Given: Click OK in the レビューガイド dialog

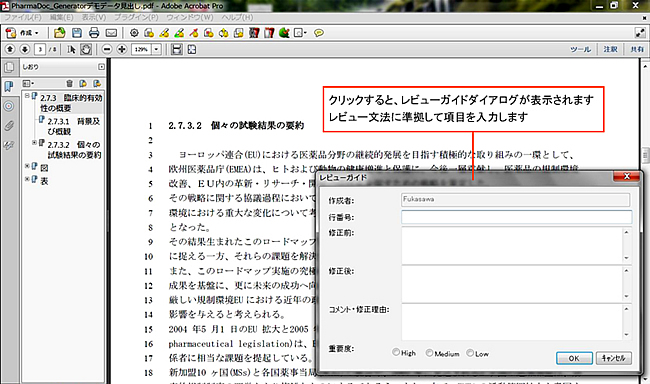Looking at the screenshot, I should [x=574, y=358].
